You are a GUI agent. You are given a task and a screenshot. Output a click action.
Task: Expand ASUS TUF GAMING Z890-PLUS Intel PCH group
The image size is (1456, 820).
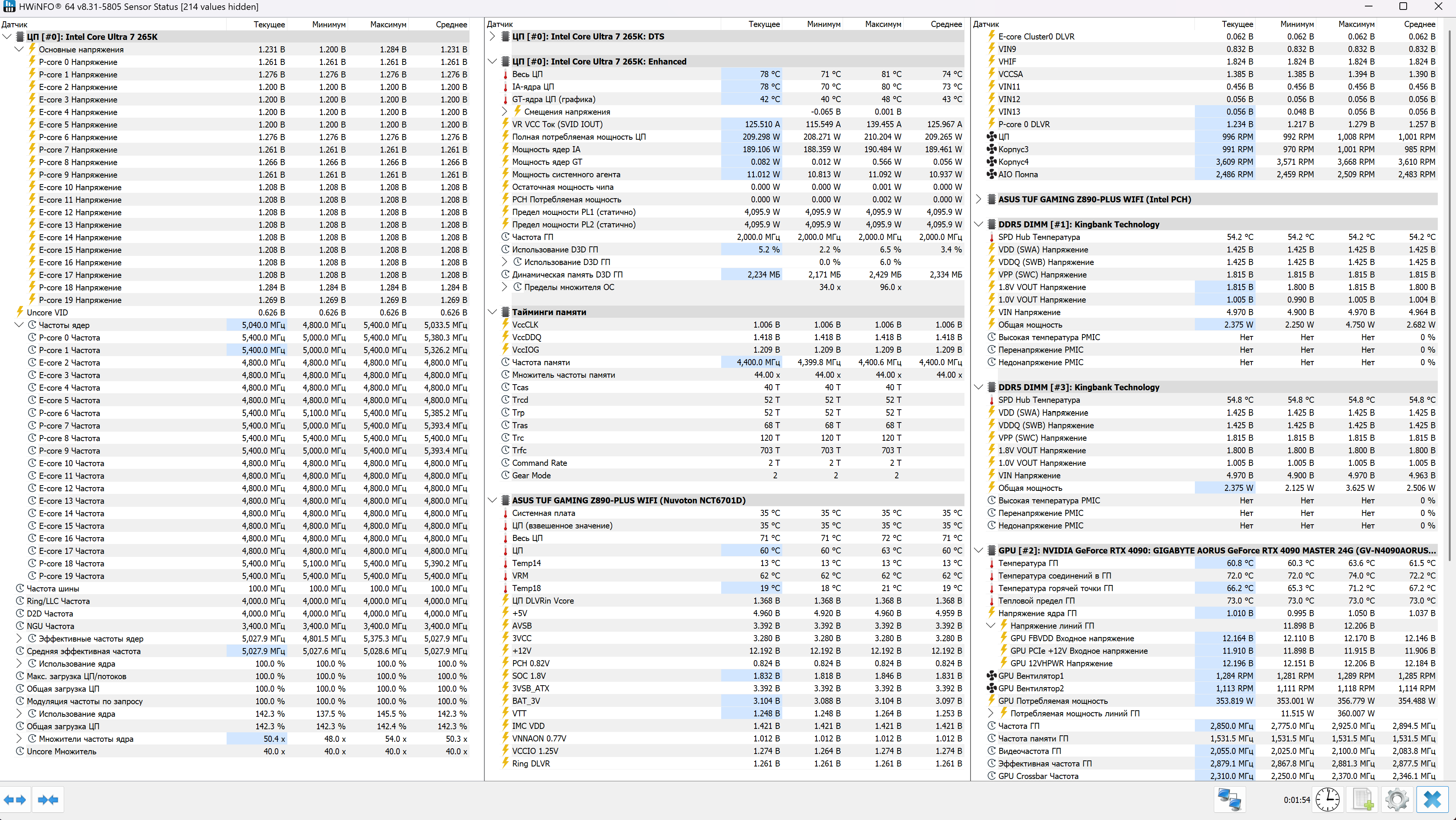979,199
